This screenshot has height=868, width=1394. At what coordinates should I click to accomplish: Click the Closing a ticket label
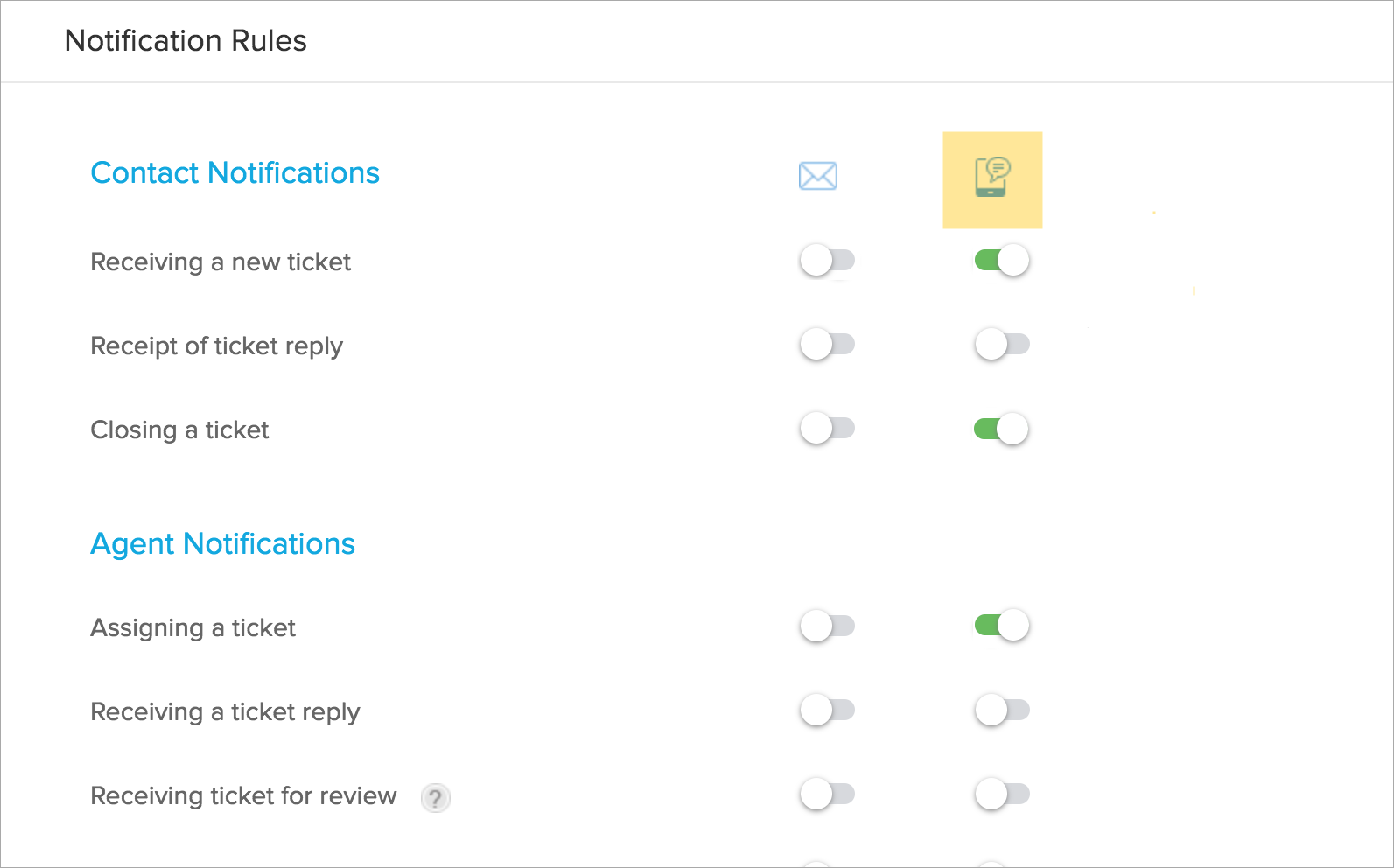(179, 430)
